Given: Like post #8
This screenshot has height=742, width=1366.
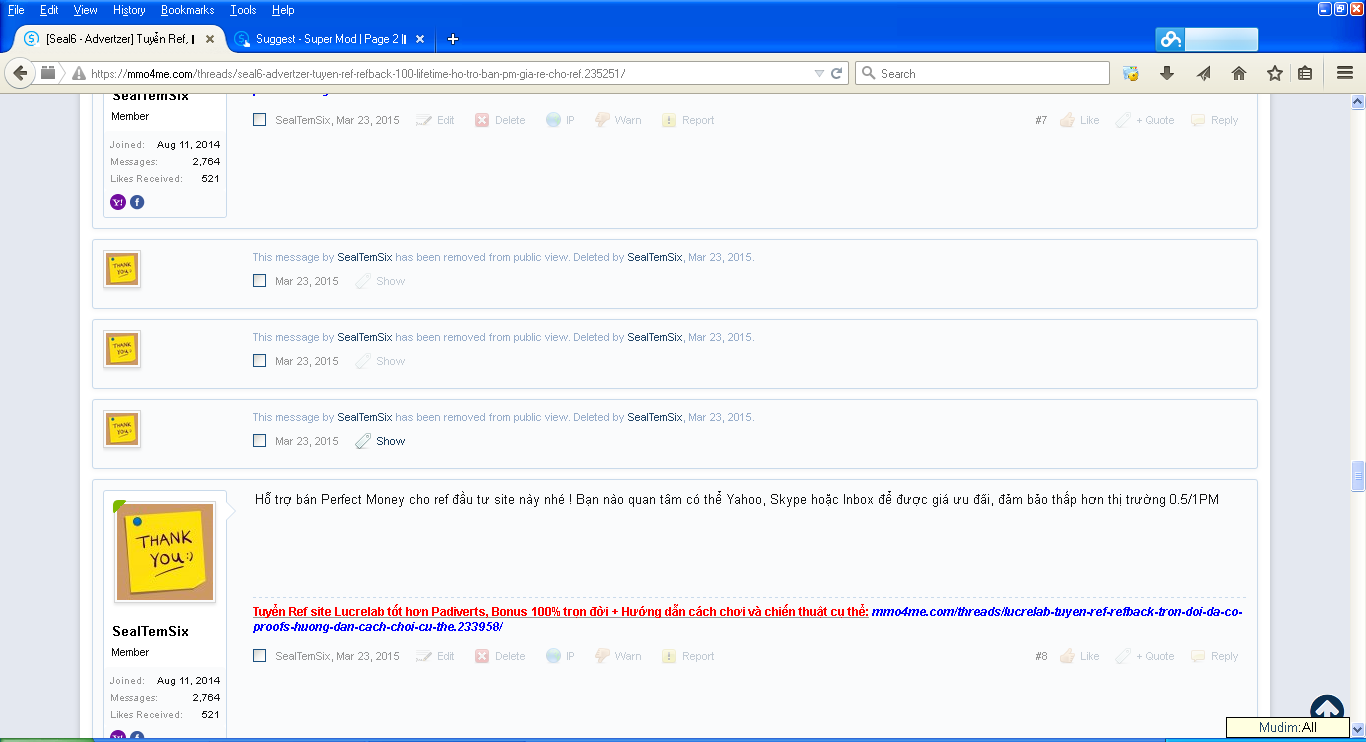Looking at the screenshot, I should (x=1079, y=656).
